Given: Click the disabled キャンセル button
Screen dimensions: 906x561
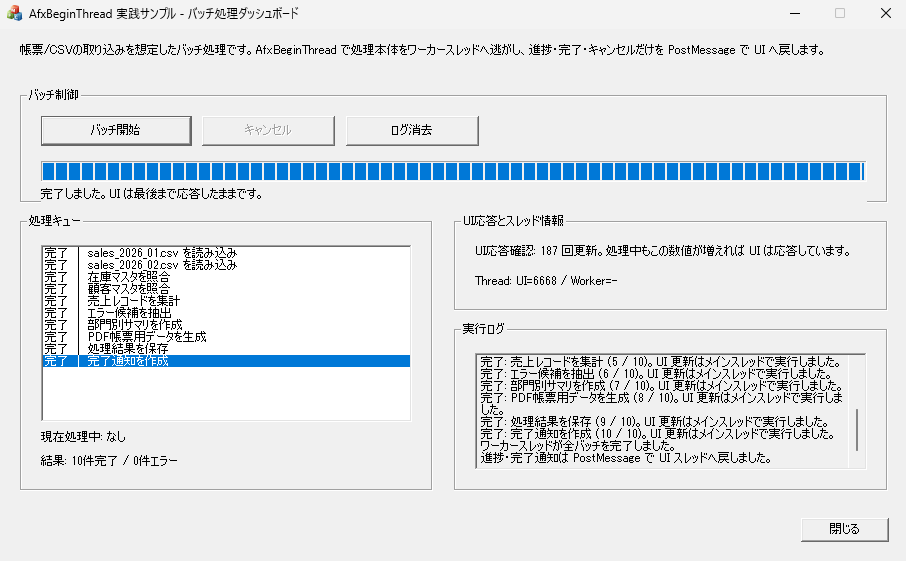Looking at the screenshot, I should point(268,131).
